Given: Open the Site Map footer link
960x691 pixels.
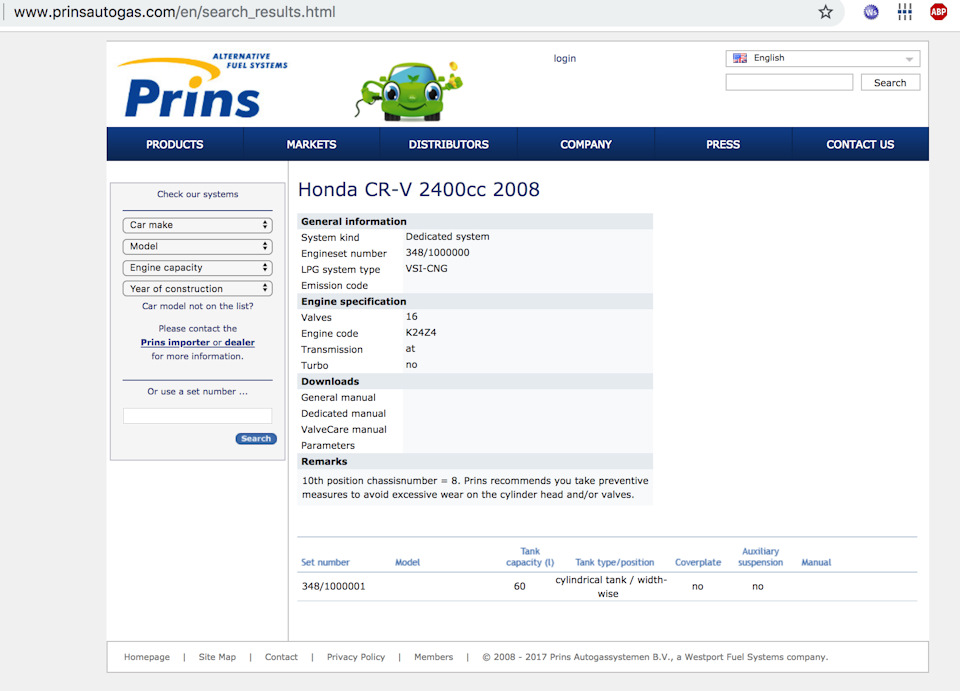Looking at the screenshot, I should point(217,657).
